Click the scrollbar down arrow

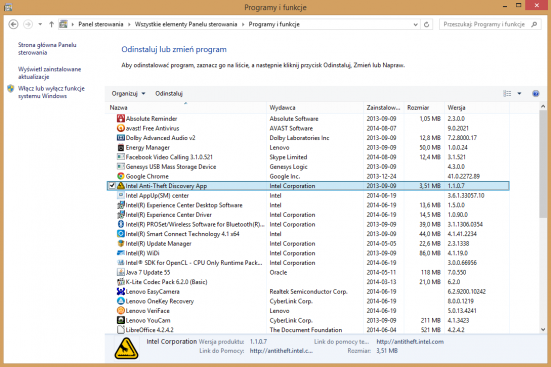pyautogui.click(x=543, y=329)
